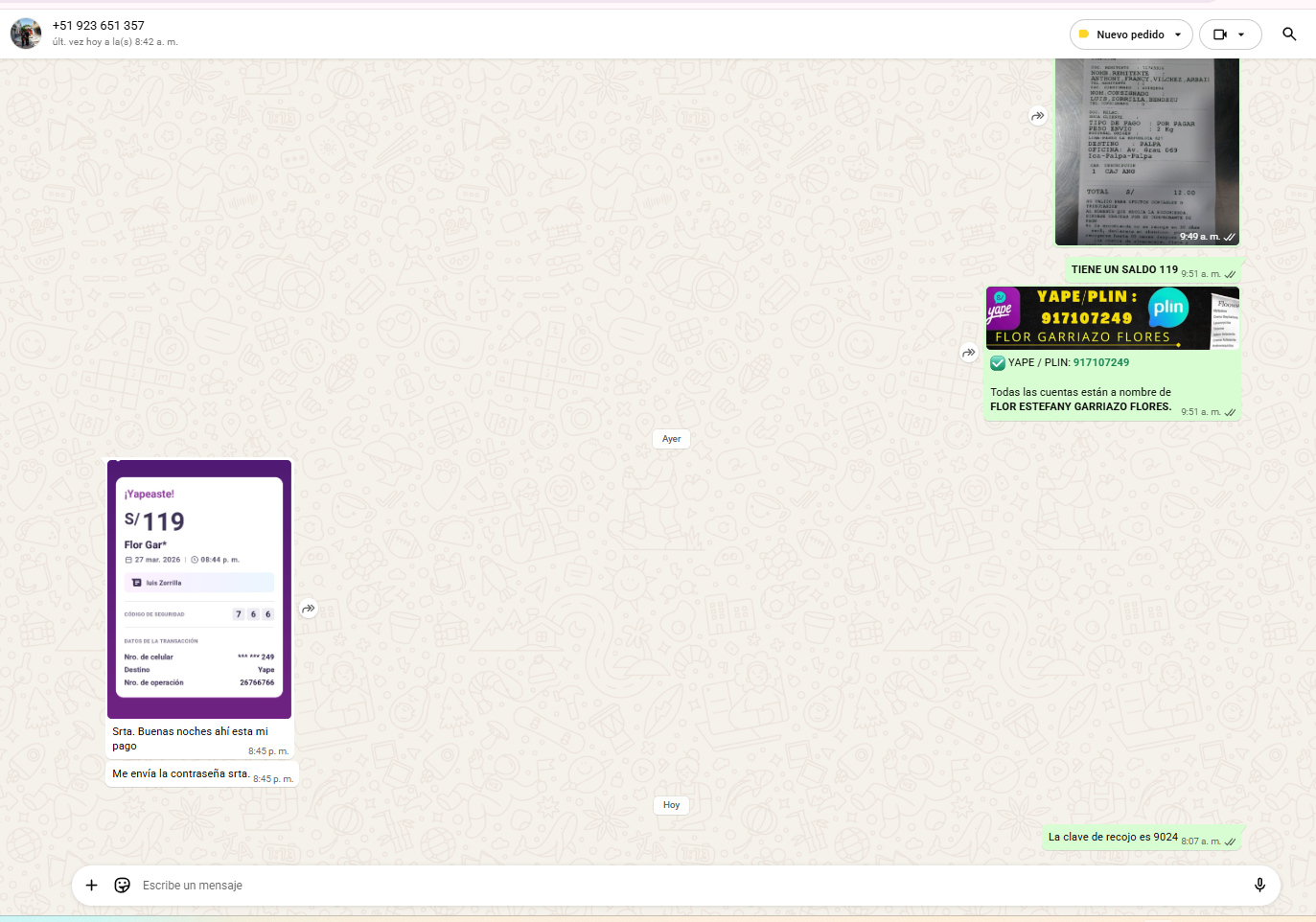Click the 'TIENE UN SALDO 119' message
1316x922 pixels.
click(1124, 270)
